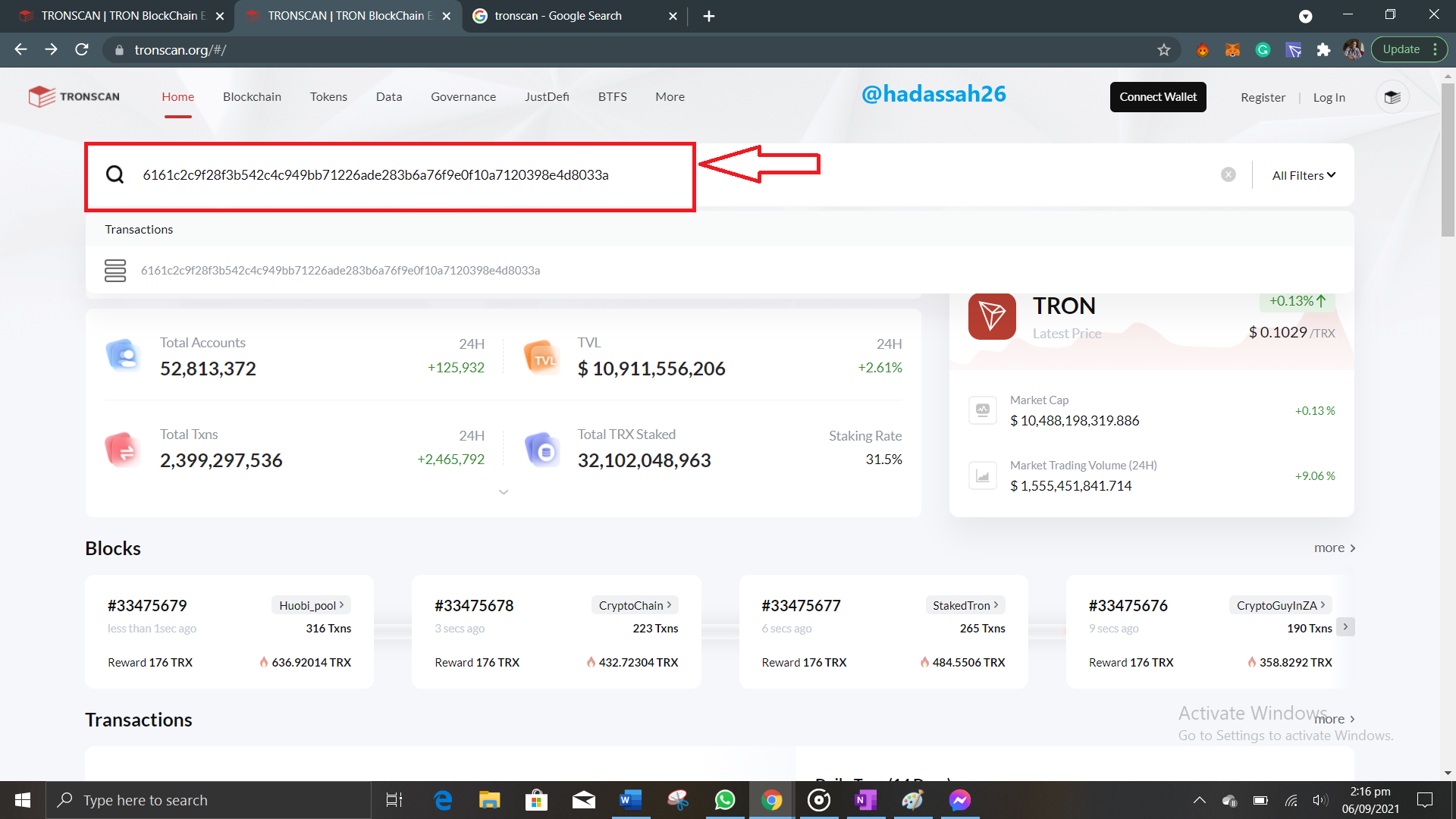Open the JustDefi menu
Image resolution: width=1456 pixels, height=819 pixels.
tap(547, 97)
